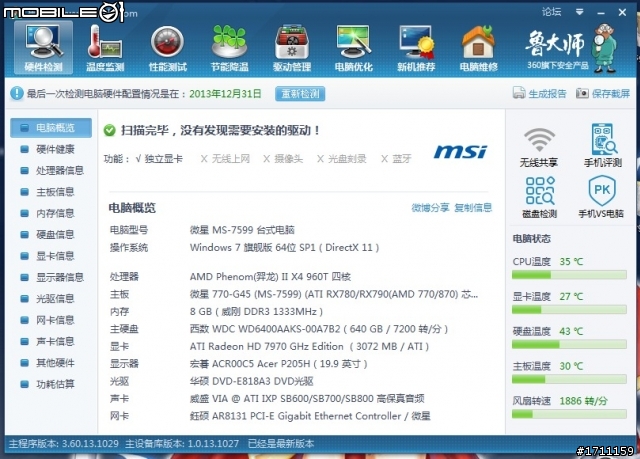This screenshot has height=459, width=640.
Task: Click the 重新检测 rescan button
Action: tap(300, 94)
